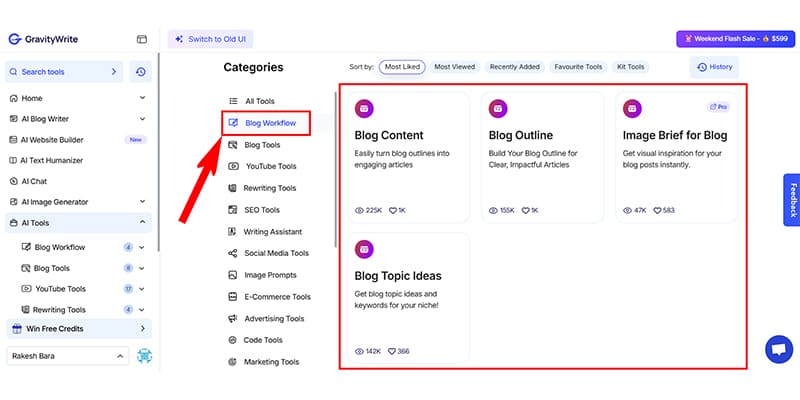This screenshot has width=800, height=400.
Task: Expand the AI Blog Writer chevron
Action: (142, 118)
